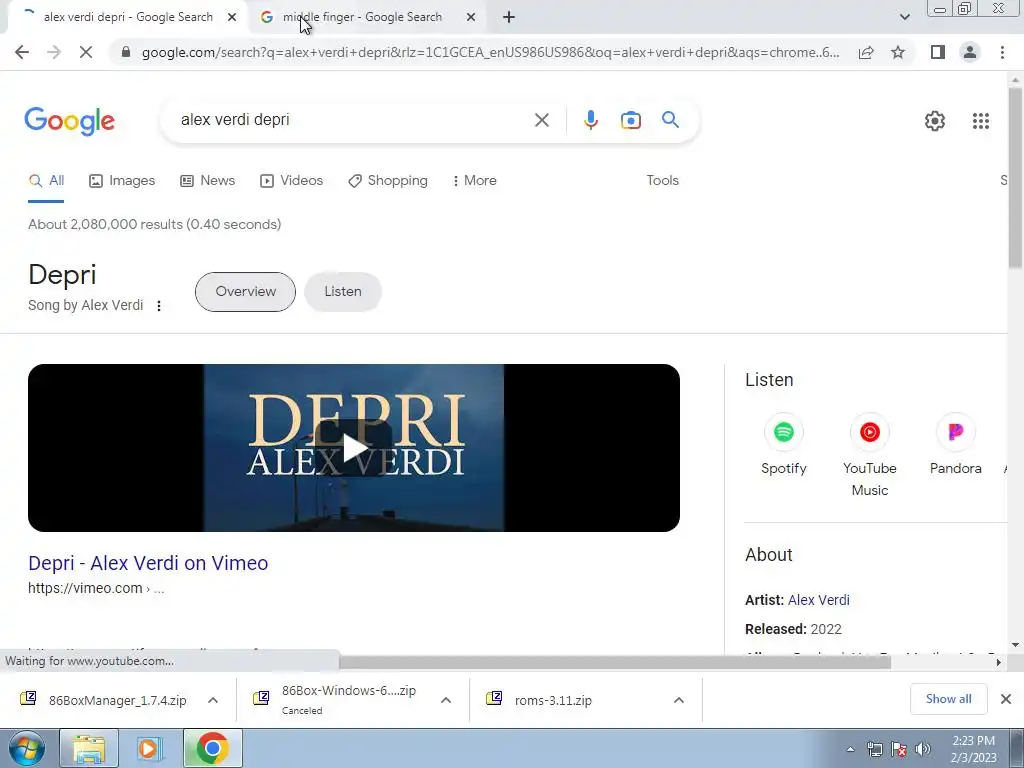Screen dimensions: 1024x768
Task: Expand the More search filters menu
Action: pyautogui.click(x=474, y=180)
